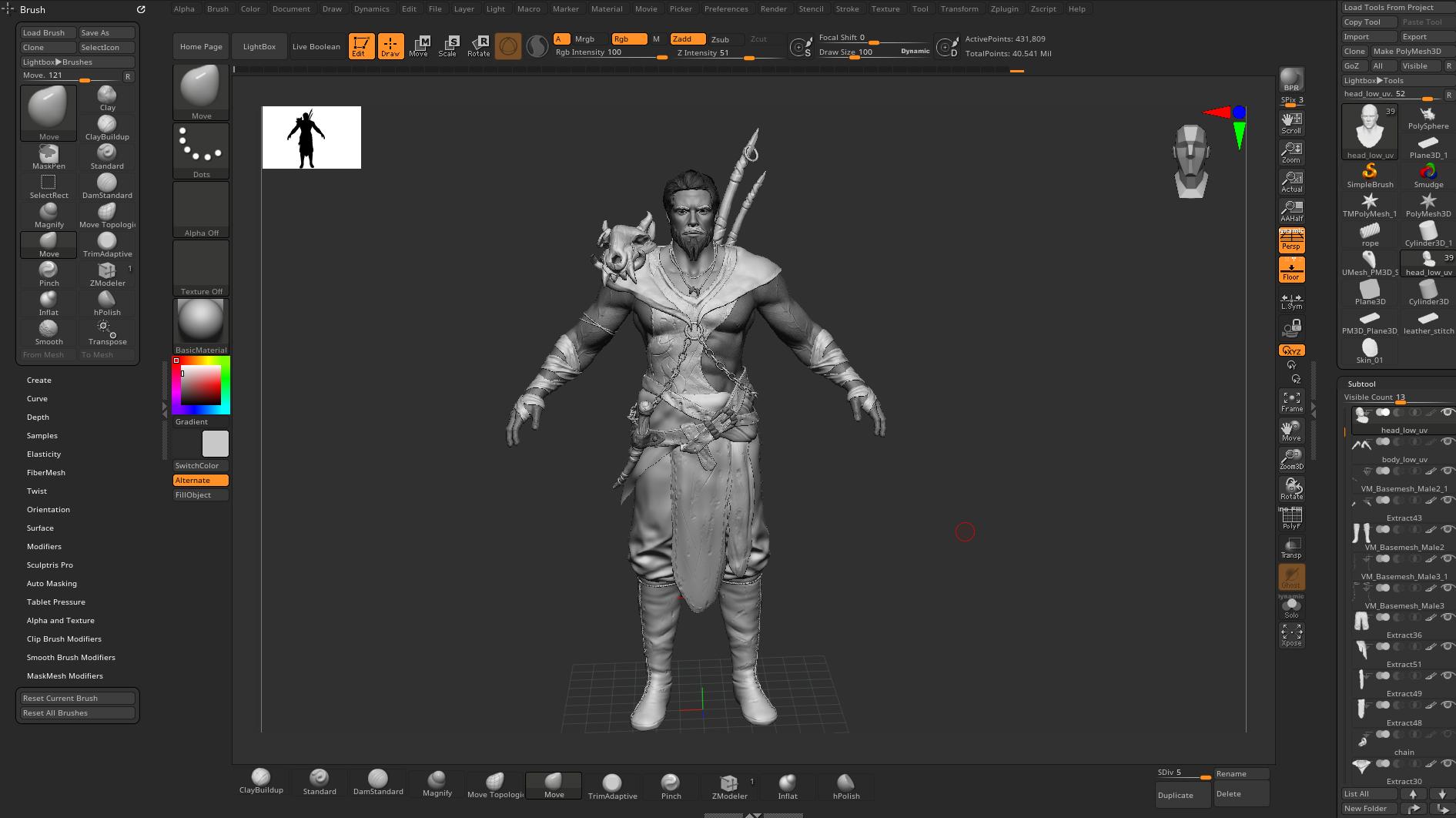
Task: Click the Scroll navigation icon
Action: click(x=1291, y=123)
